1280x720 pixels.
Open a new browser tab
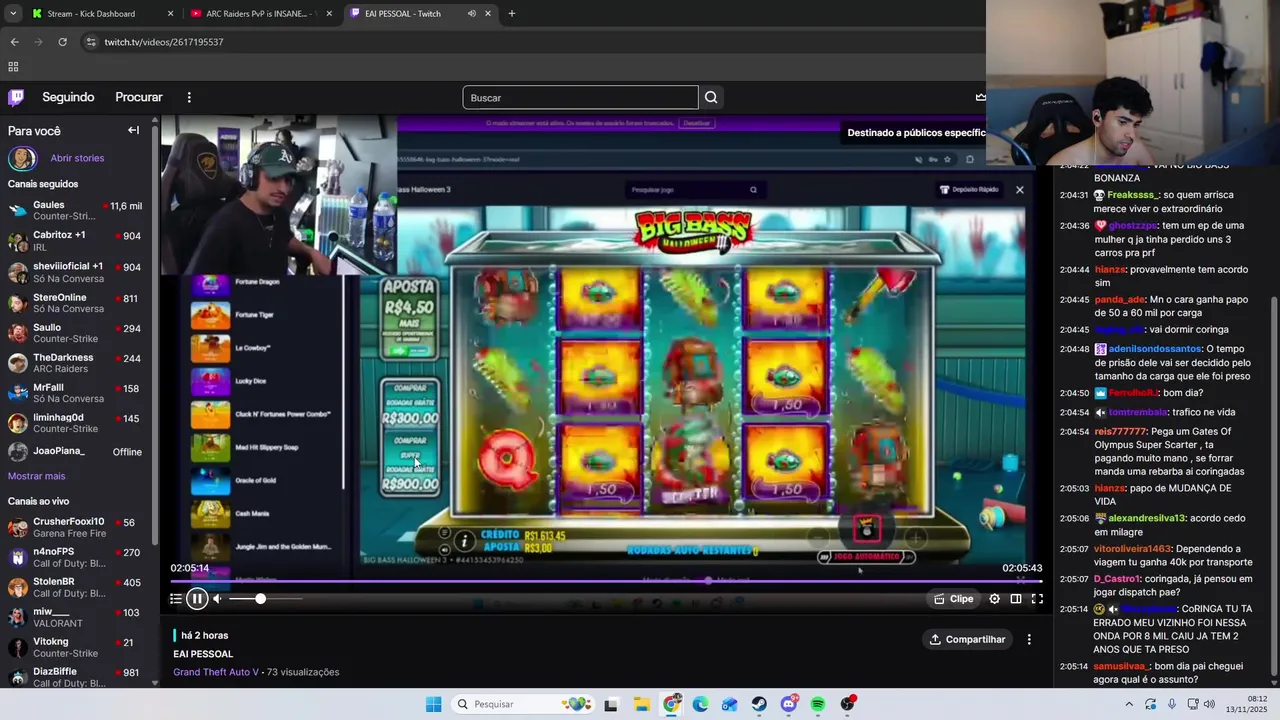(512, 14)
